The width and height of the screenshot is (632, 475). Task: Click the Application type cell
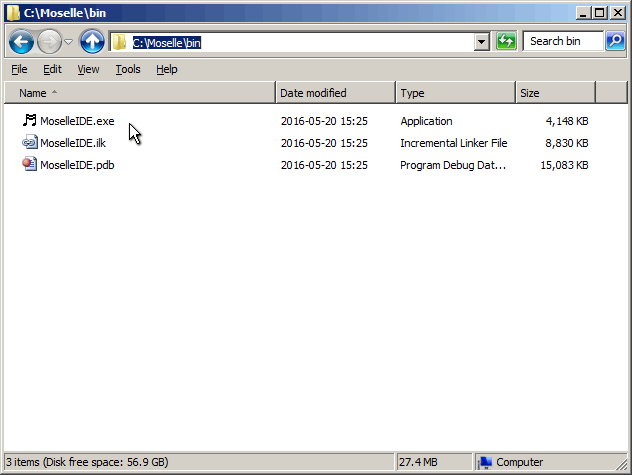(x=426, y=121)
